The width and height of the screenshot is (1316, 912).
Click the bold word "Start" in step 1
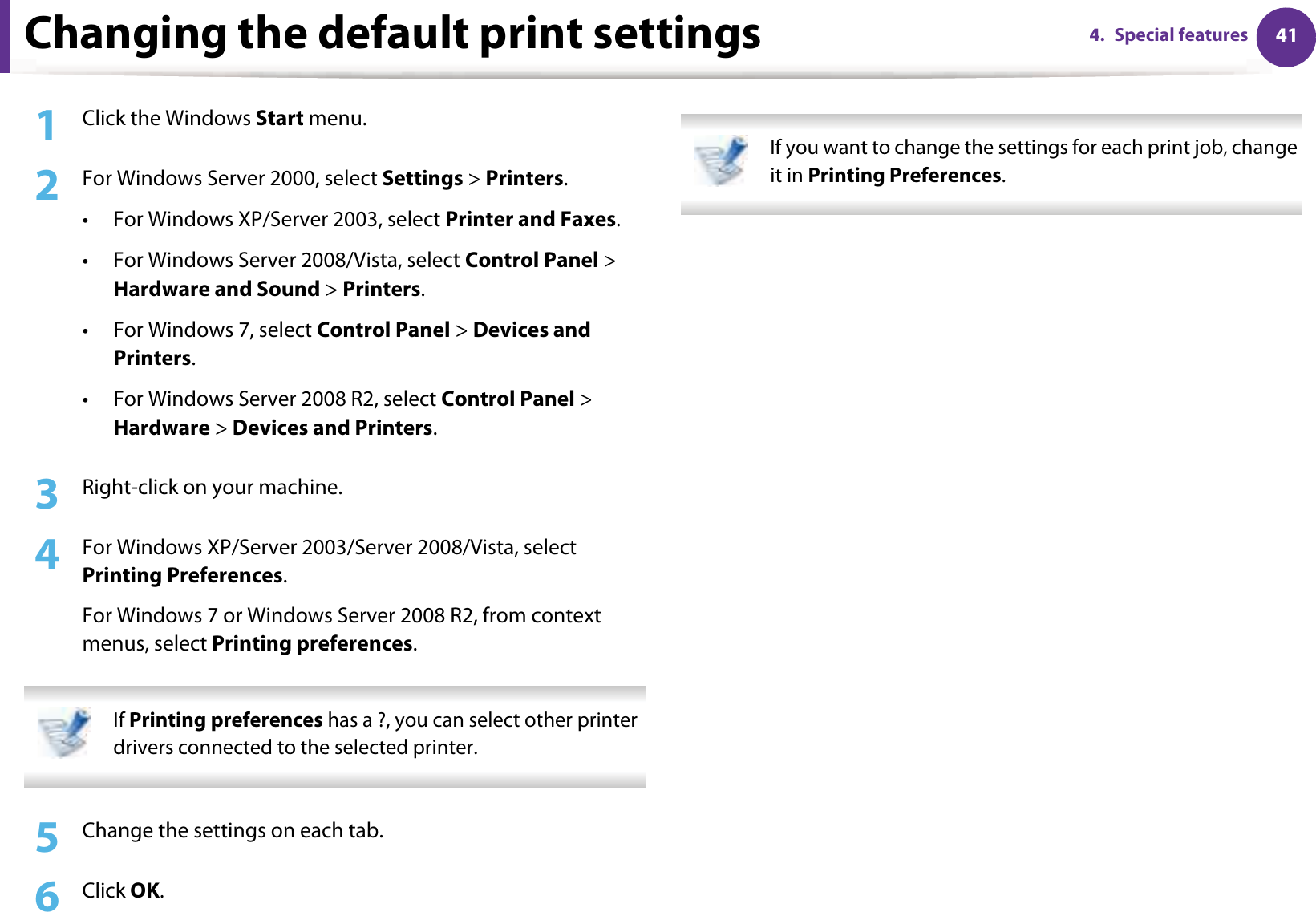[279, 119]
